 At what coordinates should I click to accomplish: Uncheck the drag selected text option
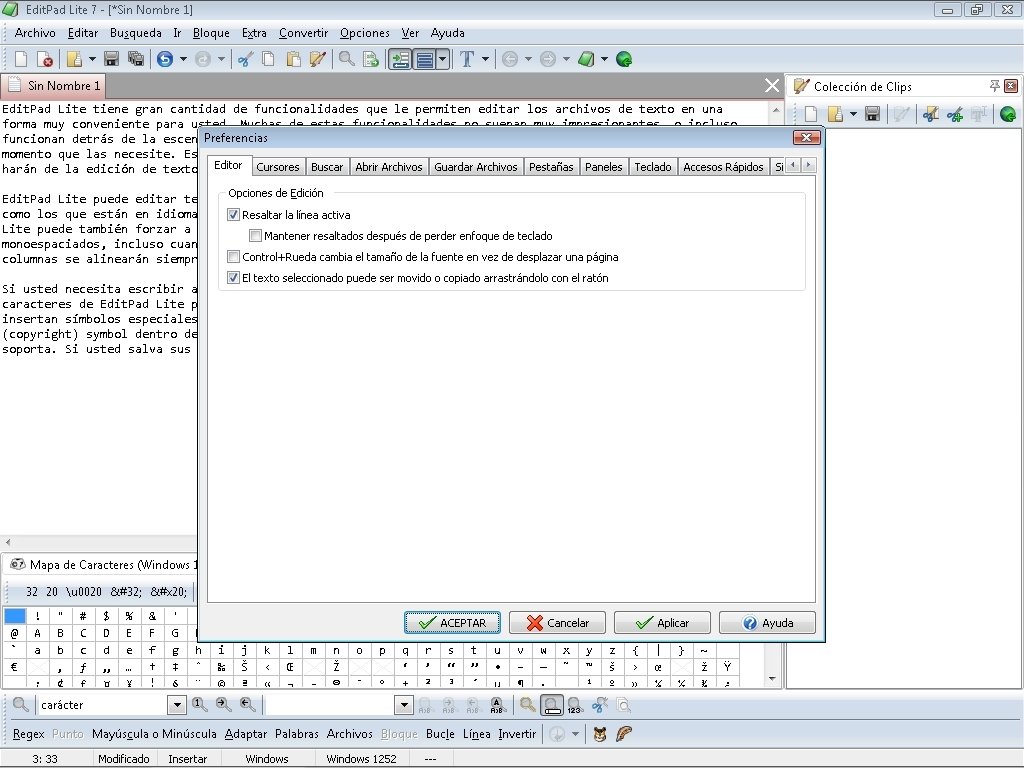pos(233,278)
